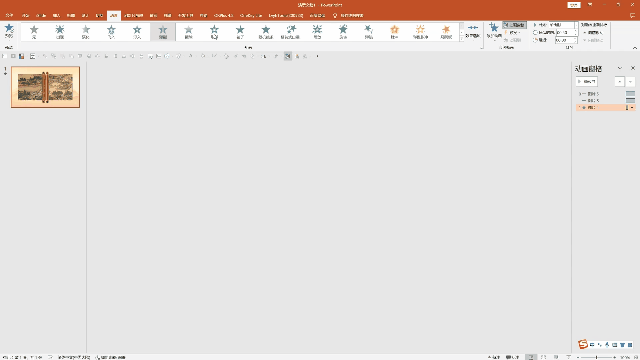Switch to Normal view in the status bar
The height and width of the screenshot is (360, 640).
(x=531, y=357)
